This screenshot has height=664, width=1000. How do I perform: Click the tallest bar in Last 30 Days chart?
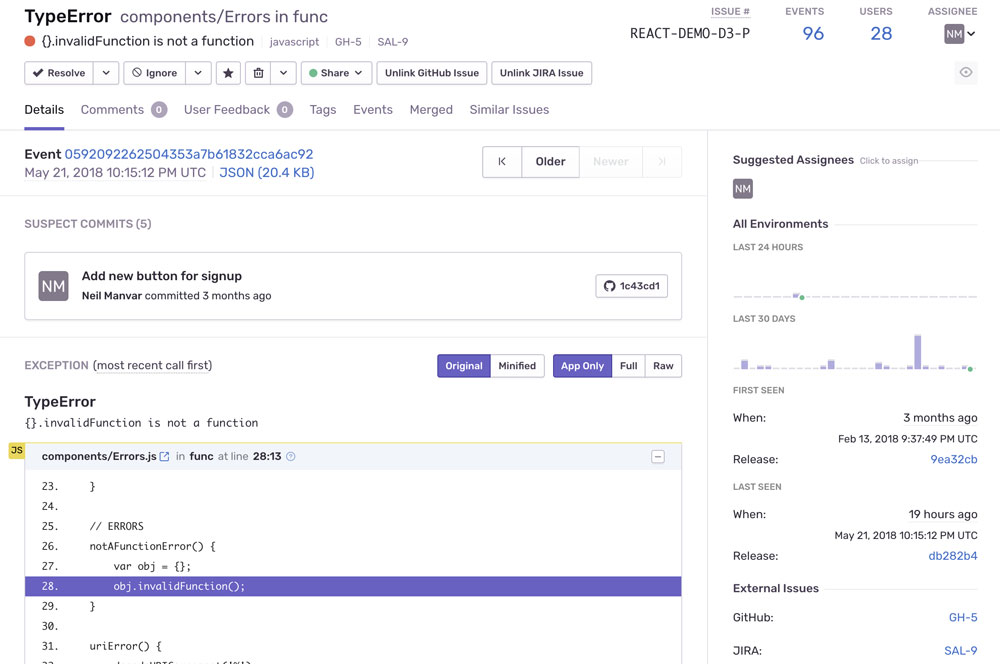point(917,351)
